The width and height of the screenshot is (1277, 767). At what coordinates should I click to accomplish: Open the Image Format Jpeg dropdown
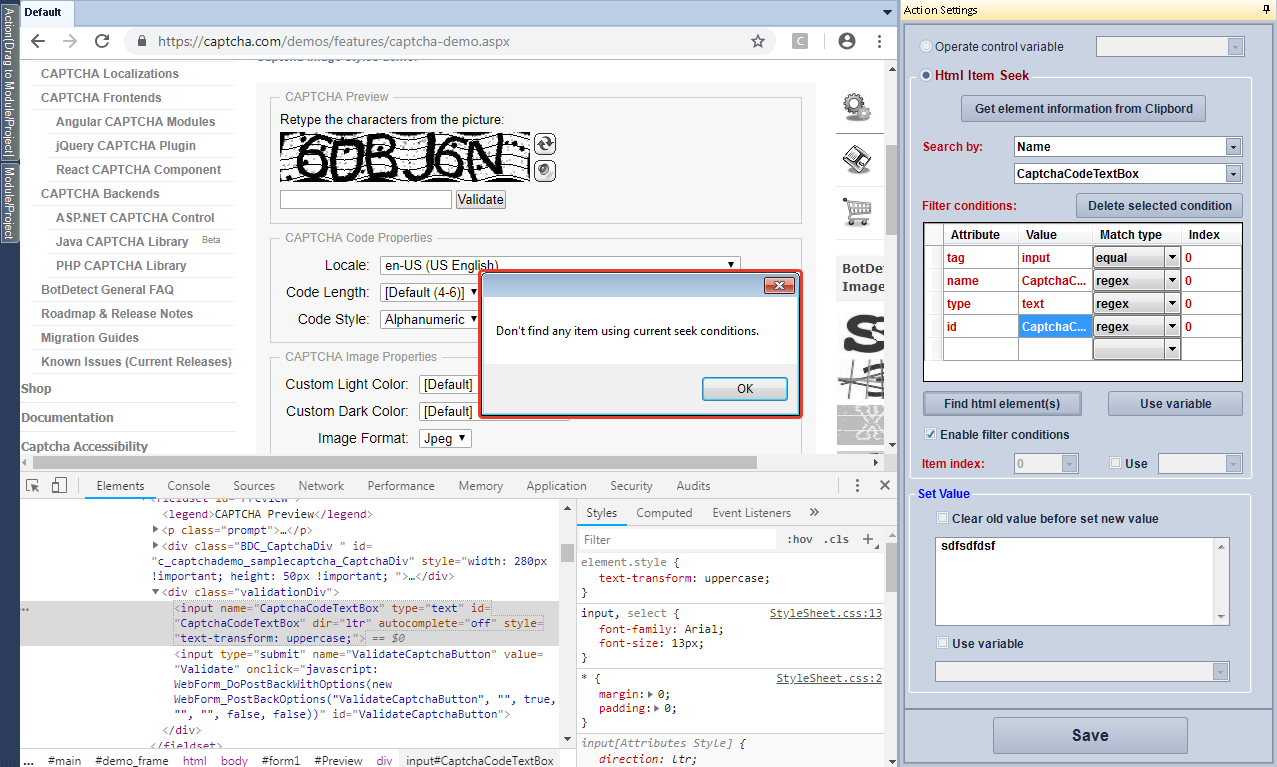445,438
